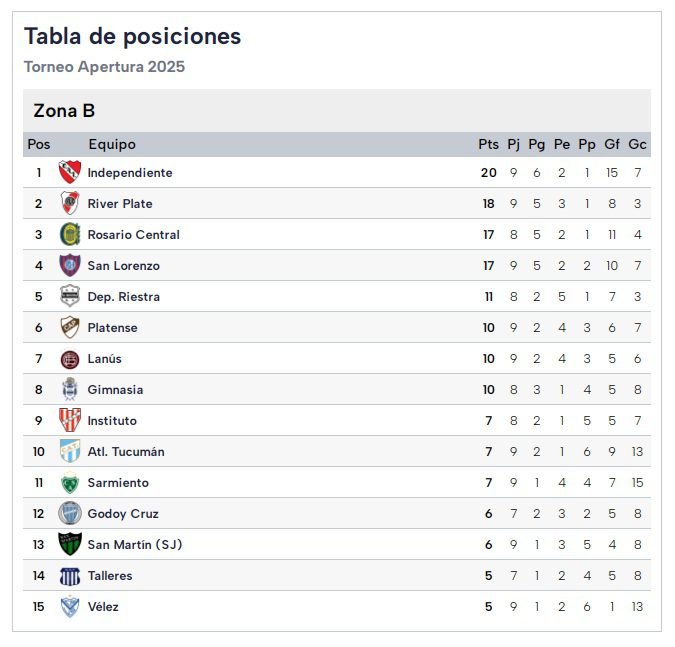Click the Tabla de posiciones title
675x647 pixels.
point(132,37)
